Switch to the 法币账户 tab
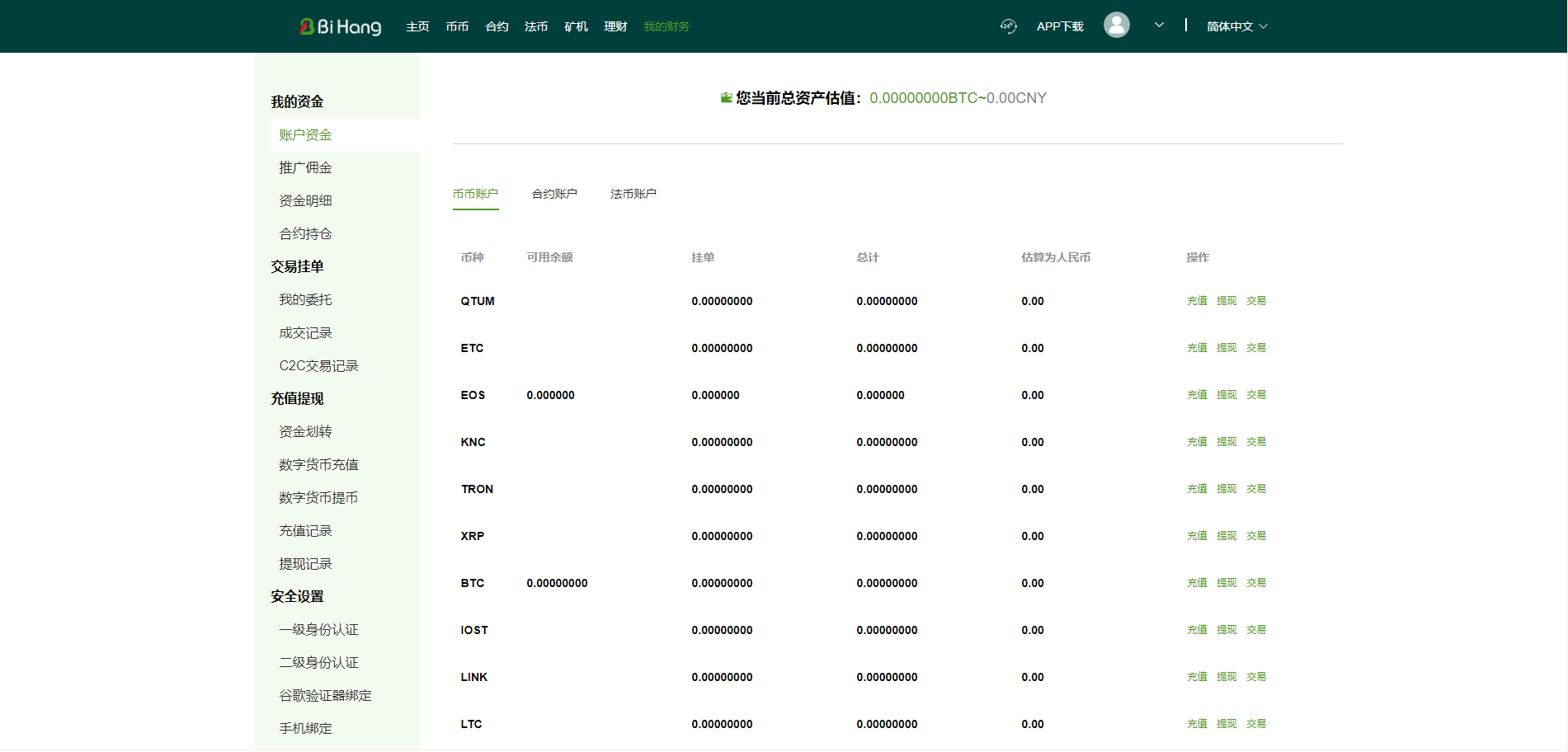 (633, 194)
